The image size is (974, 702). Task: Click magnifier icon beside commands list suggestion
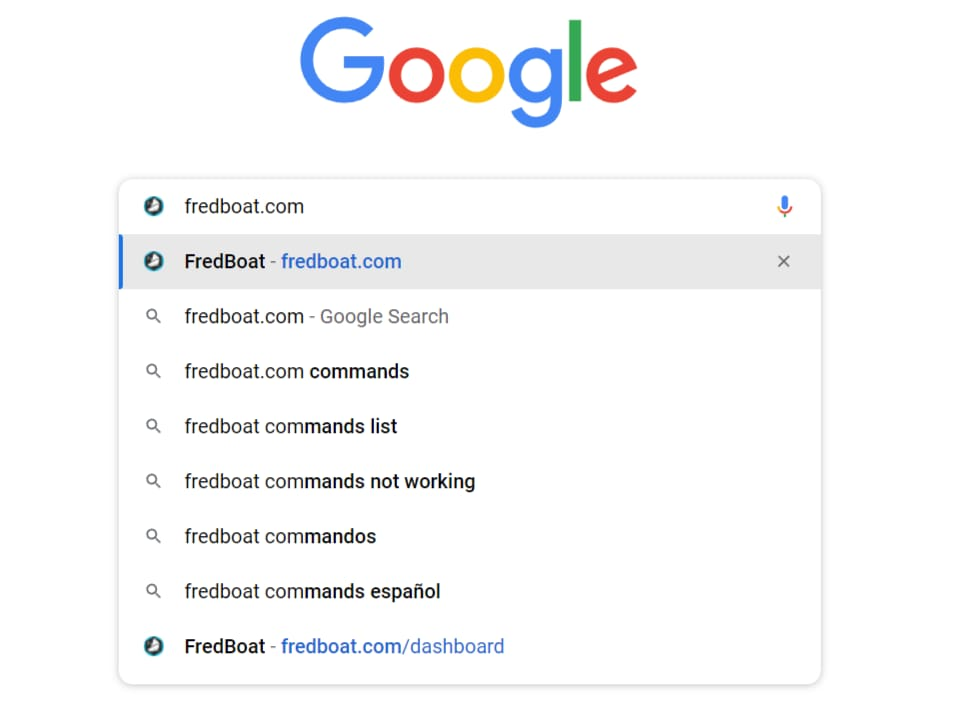point(153,426)
